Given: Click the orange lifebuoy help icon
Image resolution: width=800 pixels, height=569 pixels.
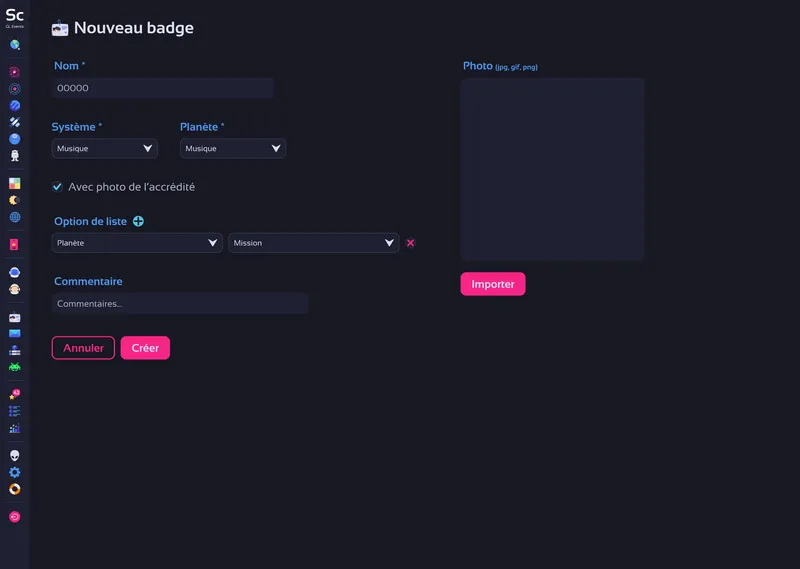Looking at the screenshot, I should point(15,489).
